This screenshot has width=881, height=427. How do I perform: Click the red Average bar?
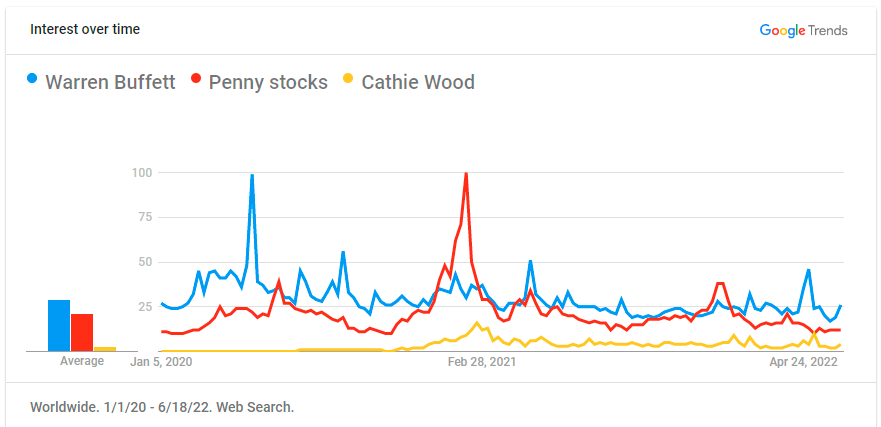(x=82, y=333)
